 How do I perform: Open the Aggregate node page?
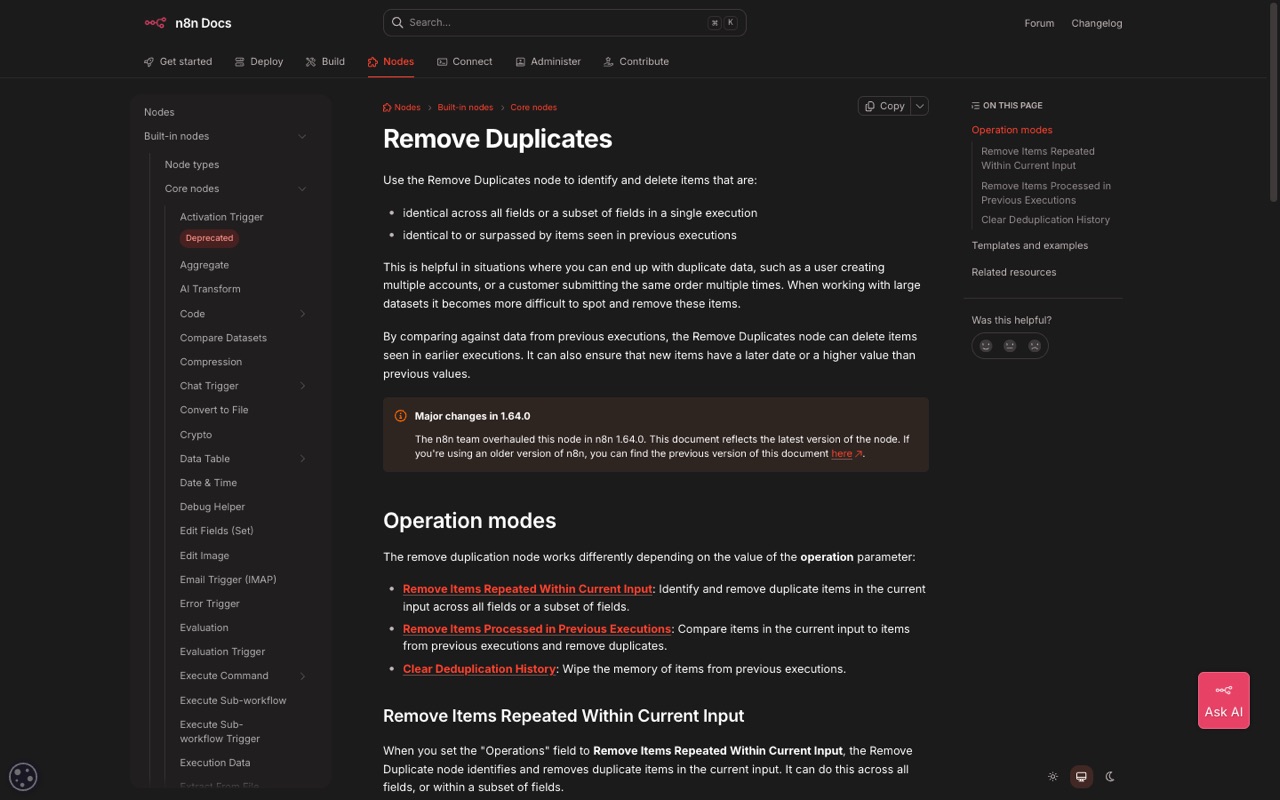[x=204, y=265]
